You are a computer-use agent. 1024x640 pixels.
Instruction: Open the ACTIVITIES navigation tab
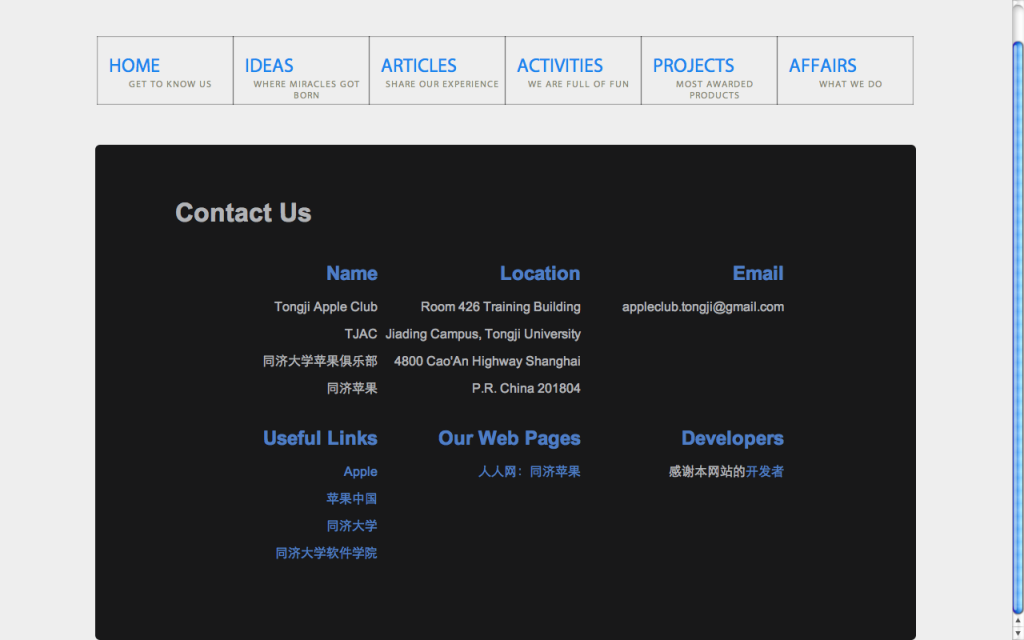coord(573,71)
